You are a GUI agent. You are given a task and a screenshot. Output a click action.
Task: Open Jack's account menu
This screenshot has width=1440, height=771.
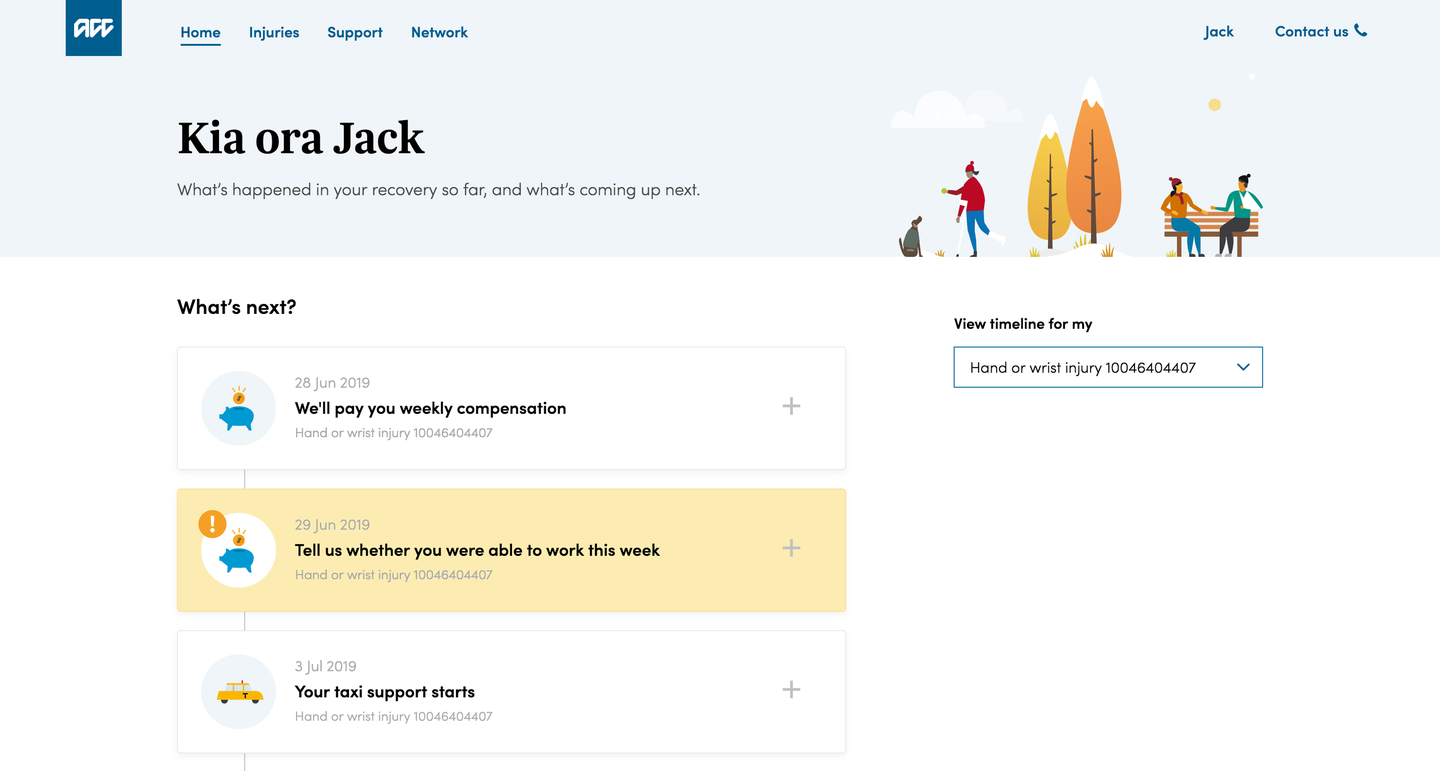pos(1219,31)
